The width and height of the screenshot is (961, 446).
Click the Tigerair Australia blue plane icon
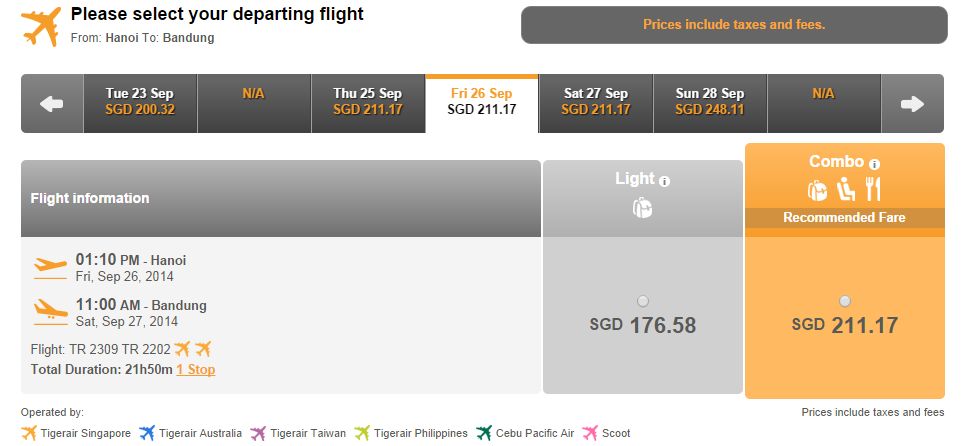(146, 433)
